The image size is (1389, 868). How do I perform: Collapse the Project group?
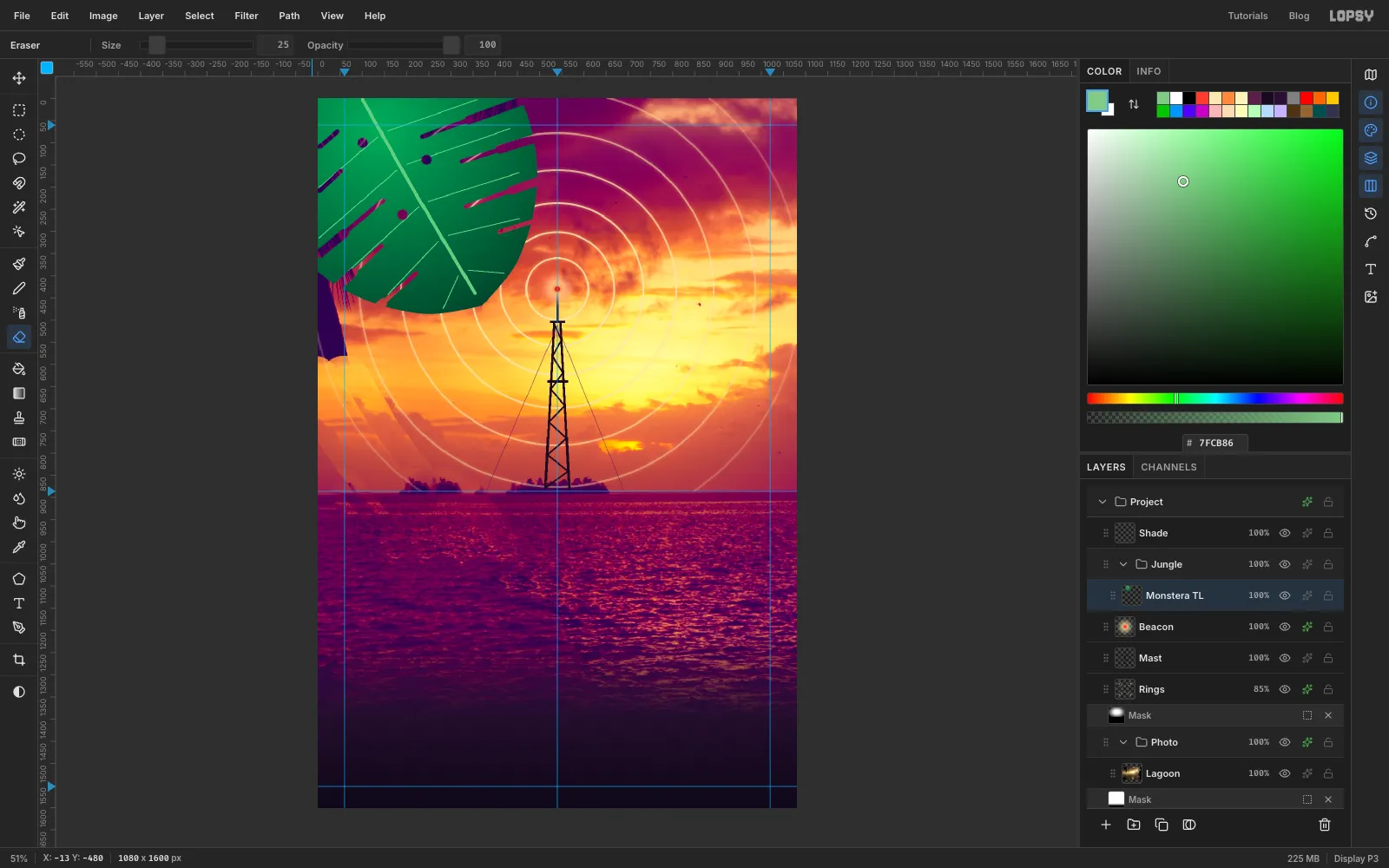[x=1103, y=502]
